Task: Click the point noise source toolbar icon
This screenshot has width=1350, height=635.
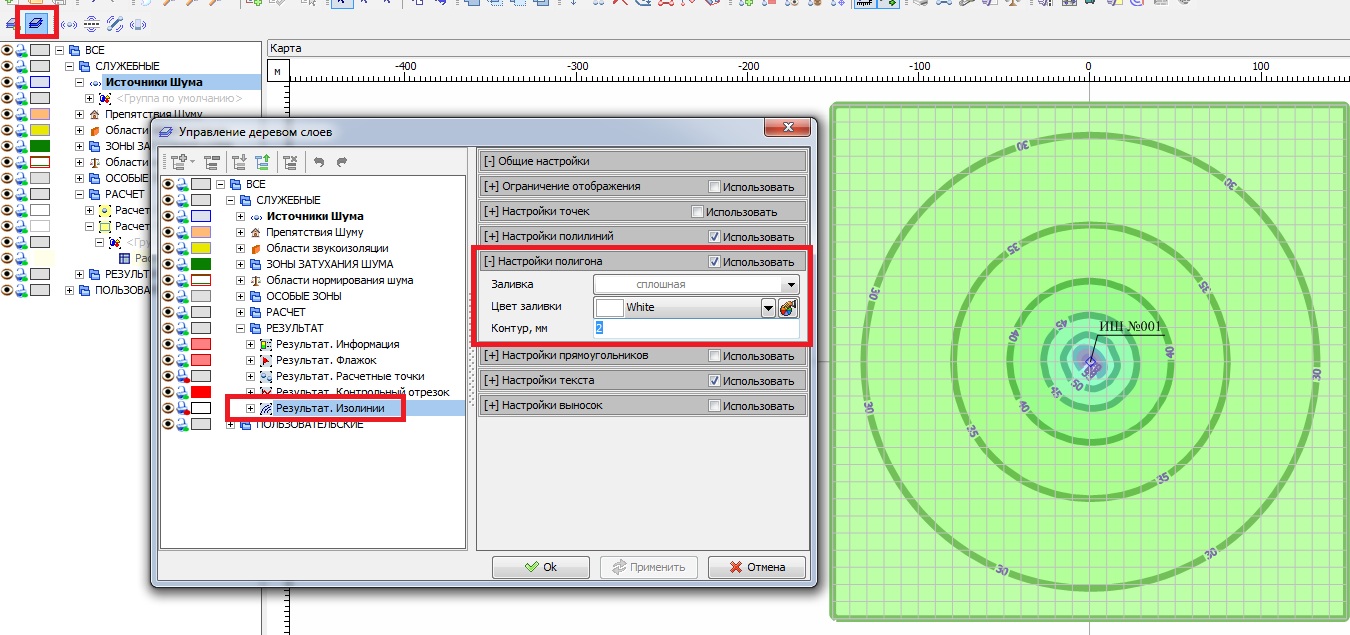Action: point(69,23)
